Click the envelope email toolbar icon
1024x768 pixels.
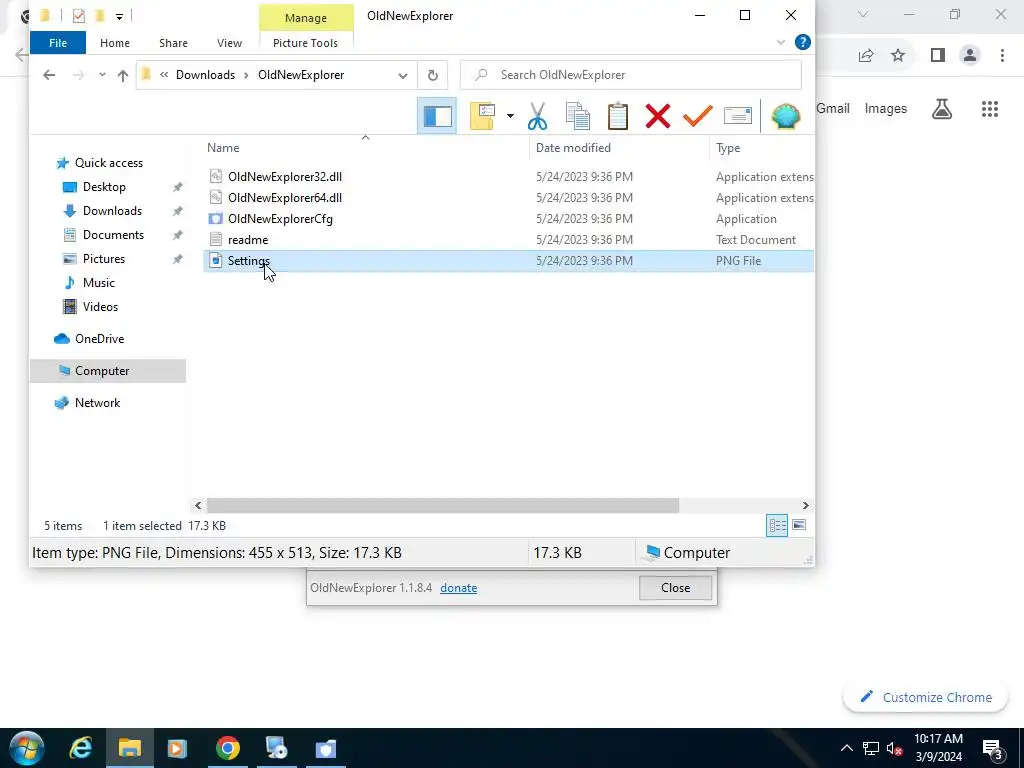[x=738, y=116]
